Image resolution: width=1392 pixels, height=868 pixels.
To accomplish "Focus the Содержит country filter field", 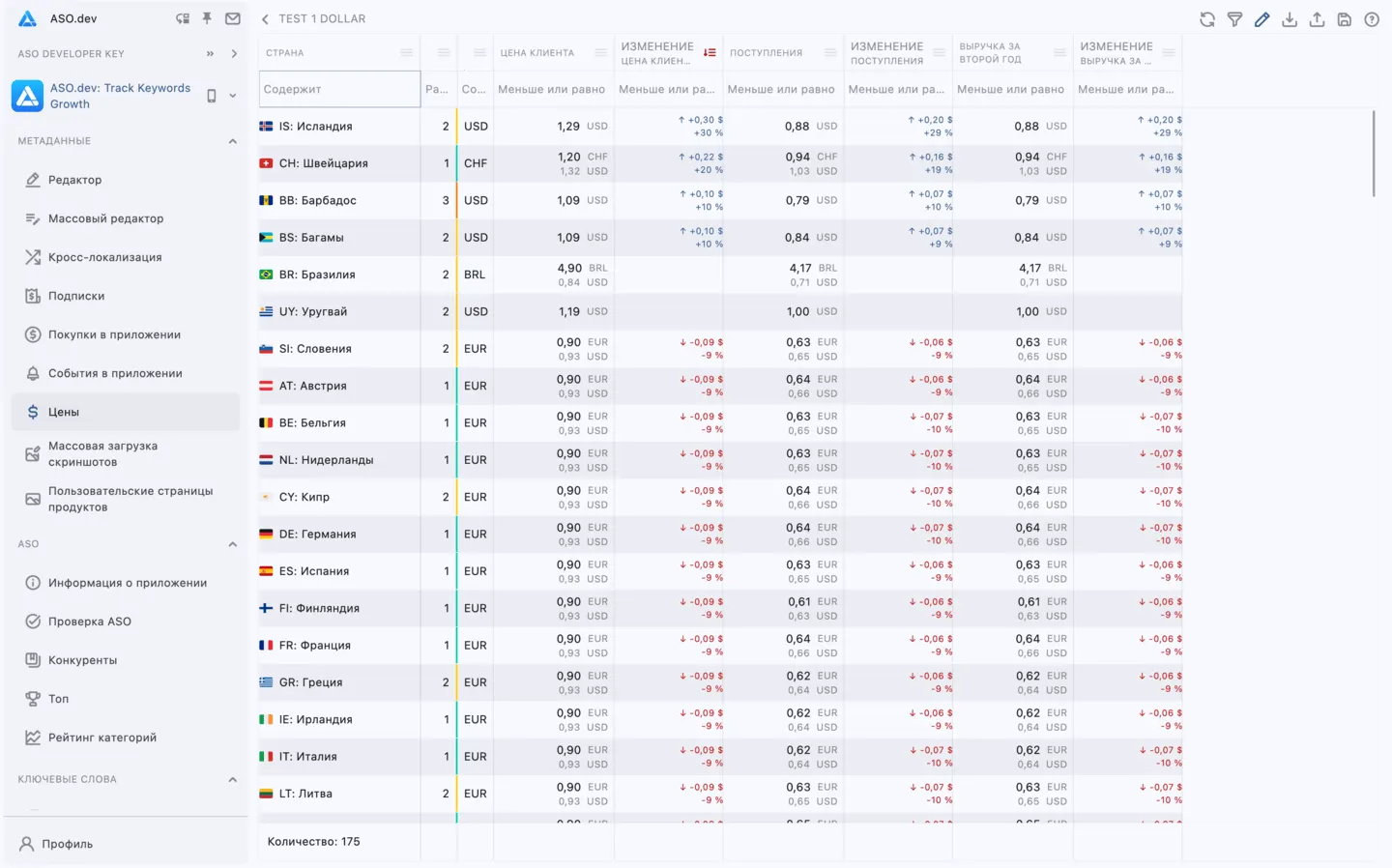I will coord(339,89).
